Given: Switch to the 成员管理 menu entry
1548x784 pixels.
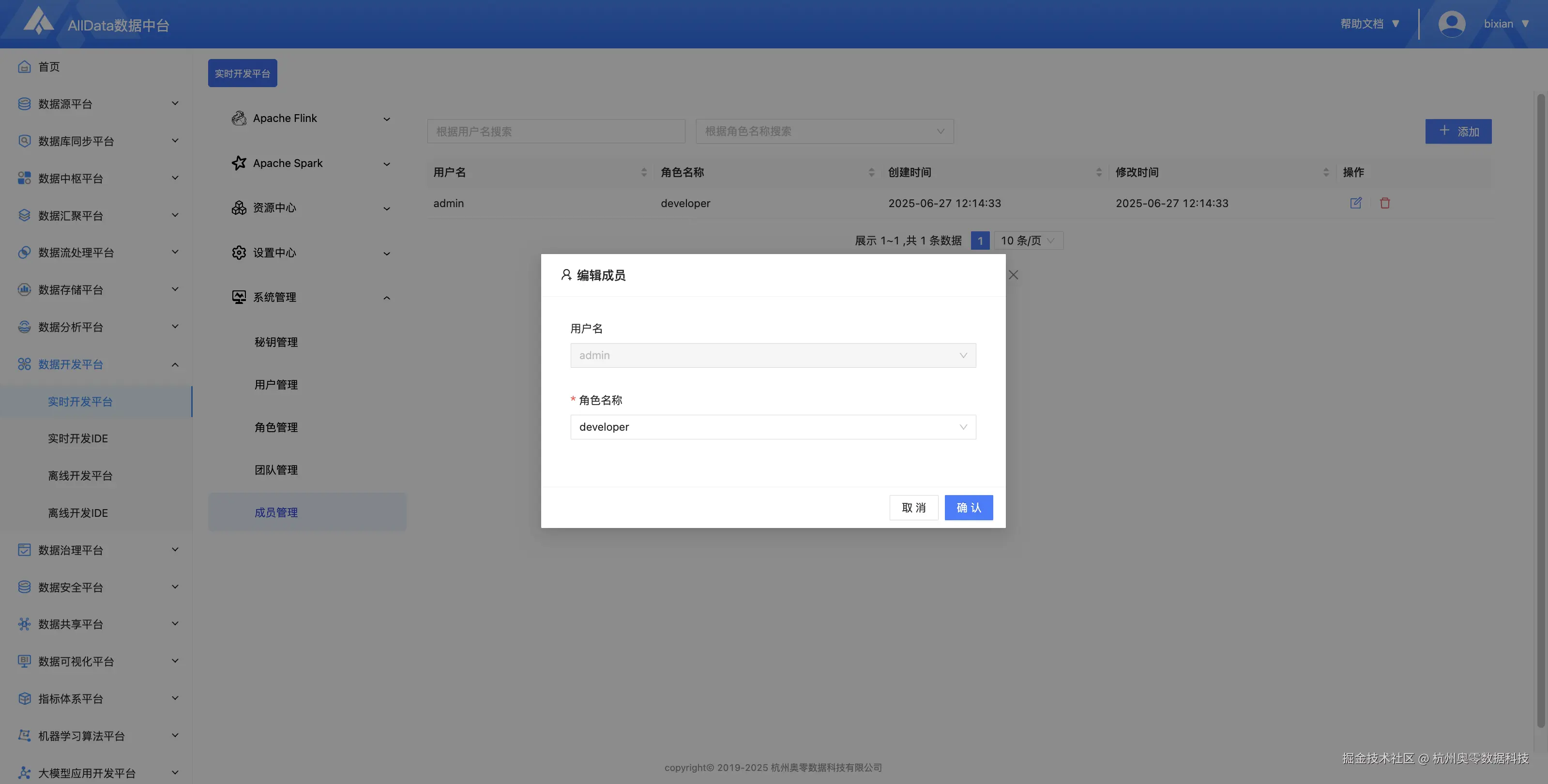Looking at the screenshot, I should (x=276, y=512).
